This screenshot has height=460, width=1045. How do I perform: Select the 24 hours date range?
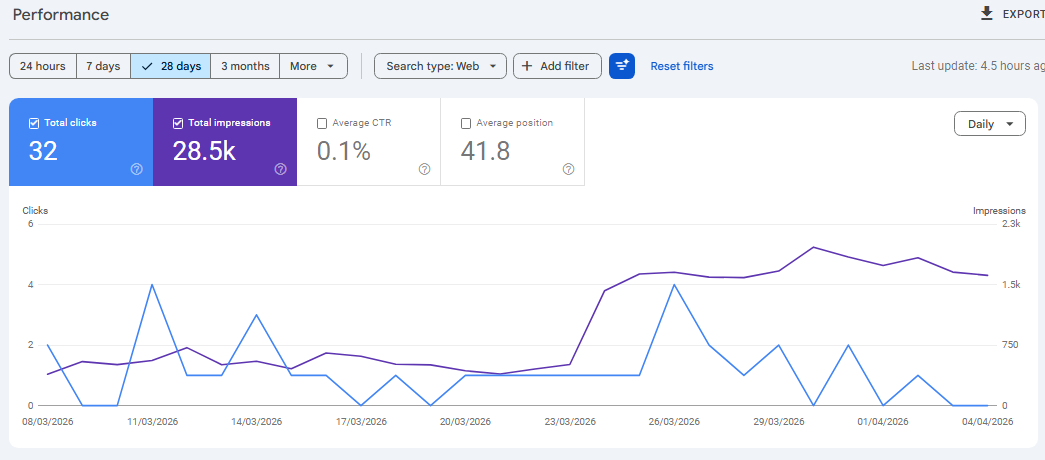43,66
